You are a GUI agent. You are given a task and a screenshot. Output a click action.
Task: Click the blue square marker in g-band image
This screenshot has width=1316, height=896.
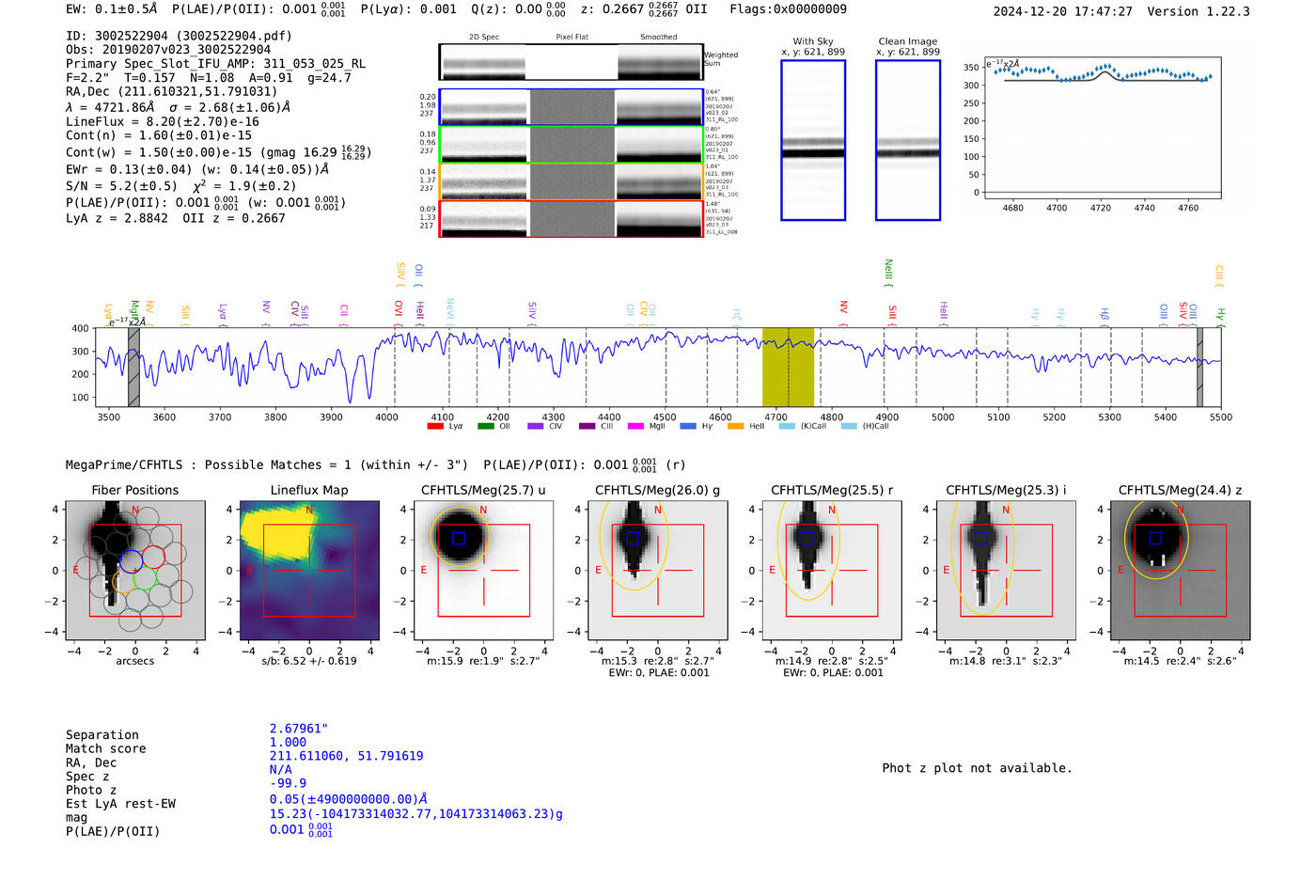point(633,538)
